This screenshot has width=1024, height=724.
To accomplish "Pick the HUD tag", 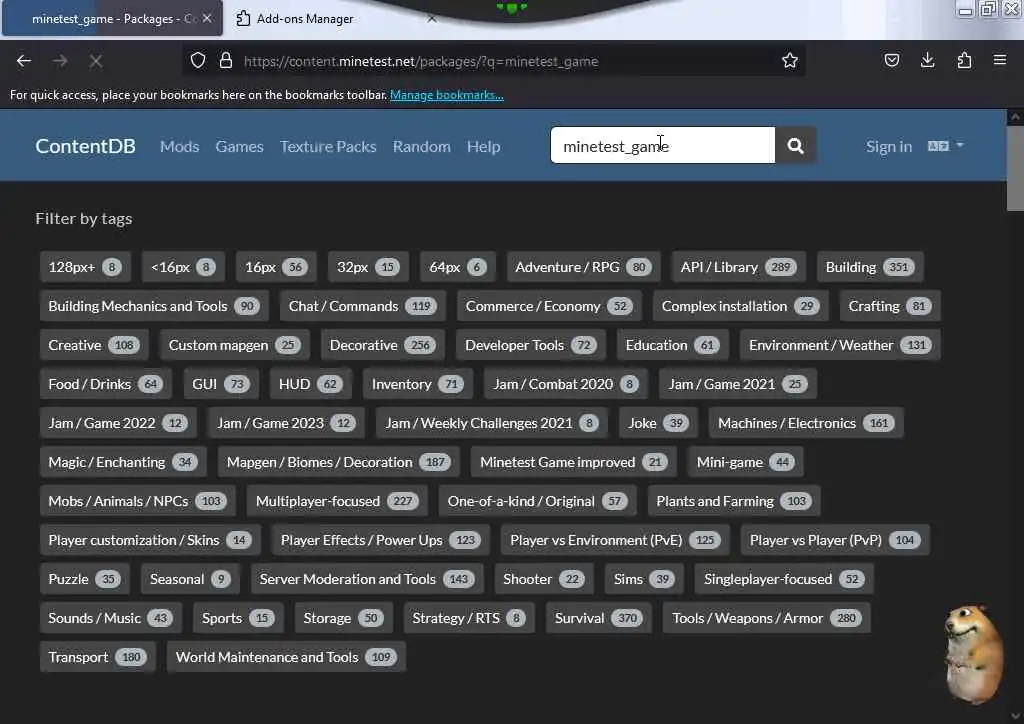I will point(311,385).
